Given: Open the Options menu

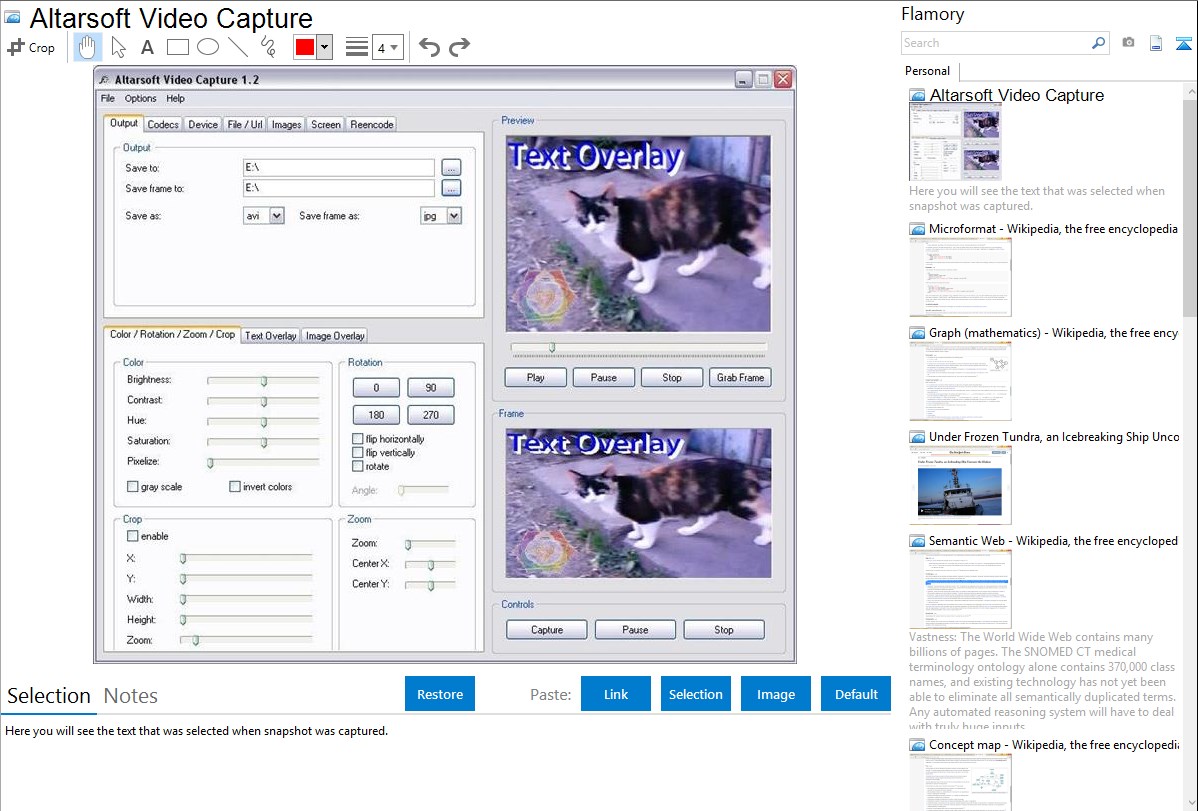Looking at the screenshot, I should click(141, 99).
